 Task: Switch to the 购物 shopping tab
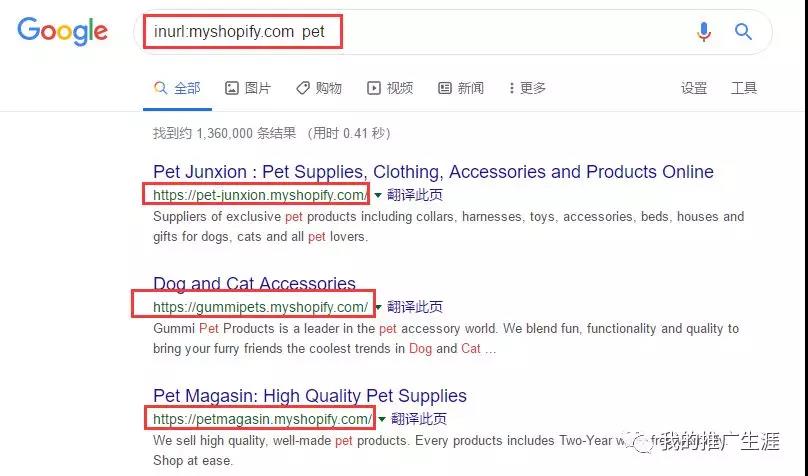(x=319, y=88)
